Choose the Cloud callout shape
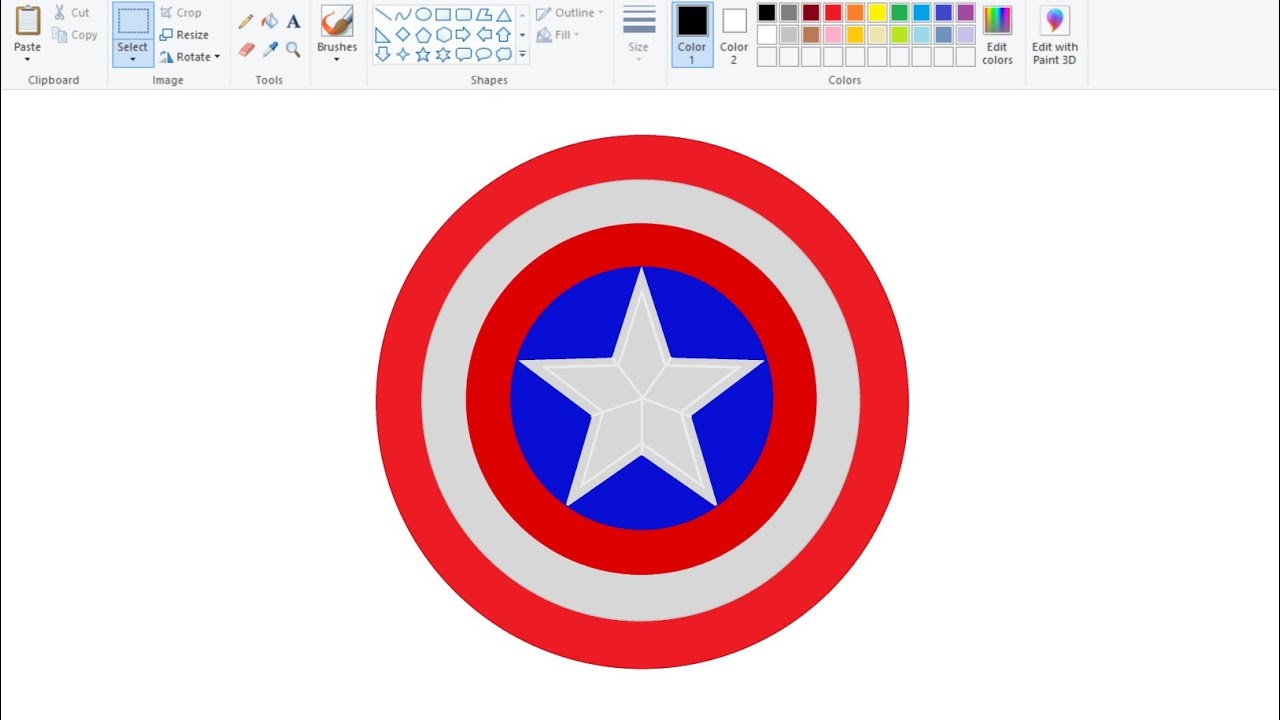The height and width of the screenshot is (720, 1280). point(503,54)
